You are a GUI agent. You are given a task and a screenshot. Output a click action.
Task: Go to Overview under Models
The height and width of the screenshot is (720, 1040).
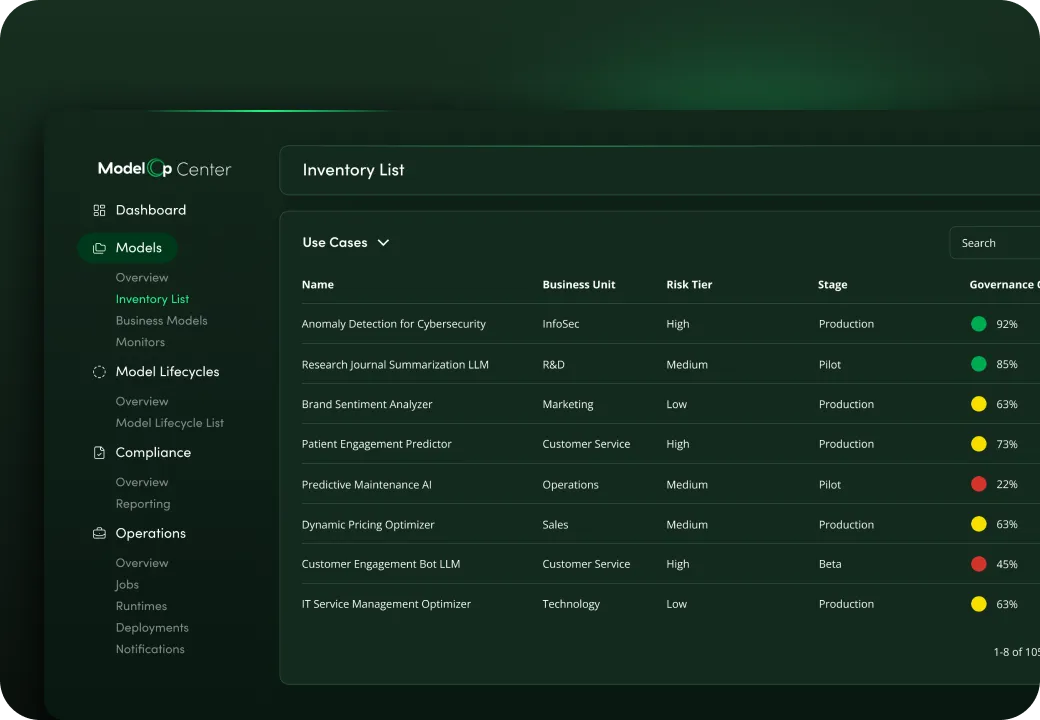(142, 277)
